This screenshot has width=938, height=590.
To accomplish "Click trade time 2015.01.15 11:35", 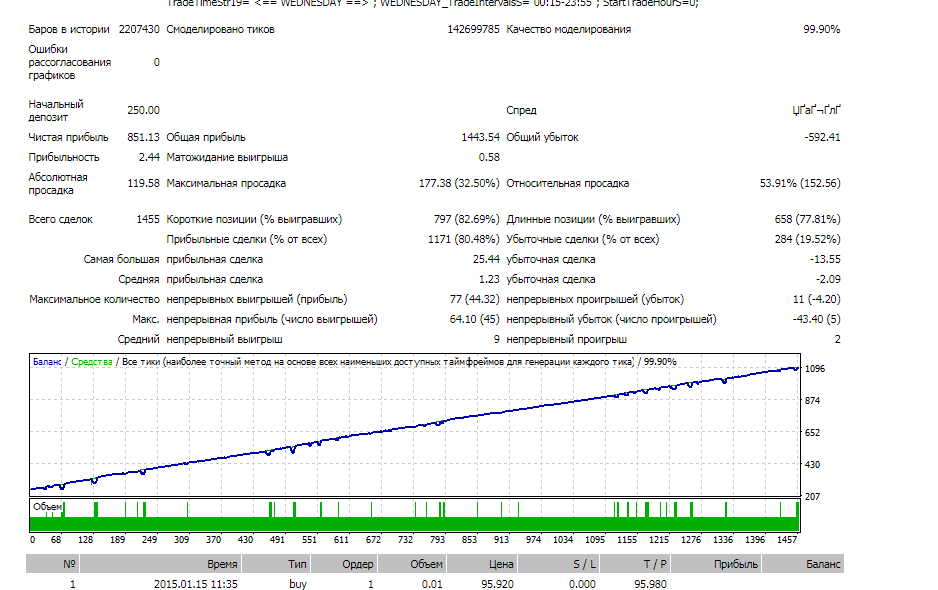I will coord(196,584).
